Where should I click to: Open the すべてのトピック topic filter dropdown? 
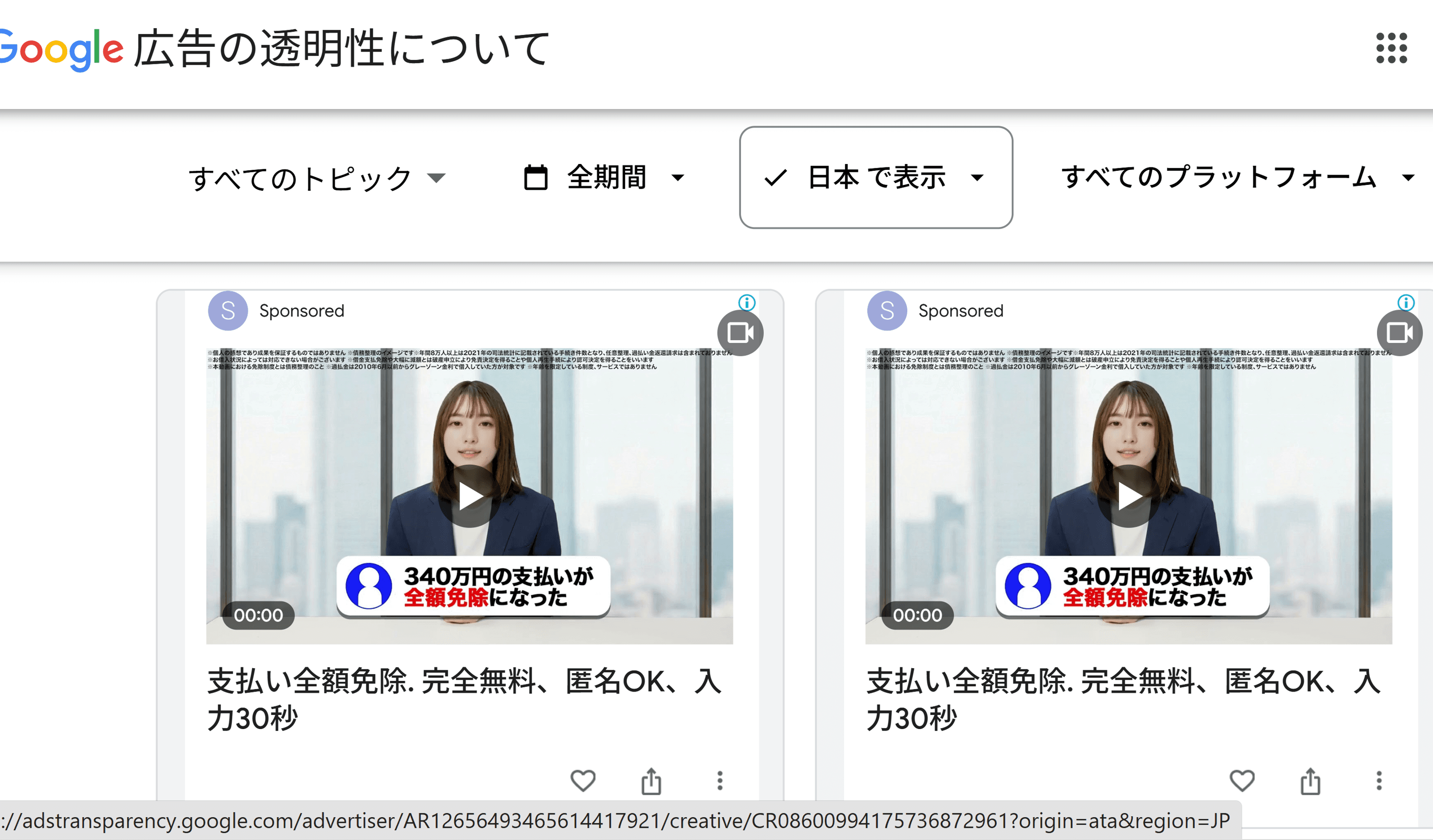click(317, 178)
